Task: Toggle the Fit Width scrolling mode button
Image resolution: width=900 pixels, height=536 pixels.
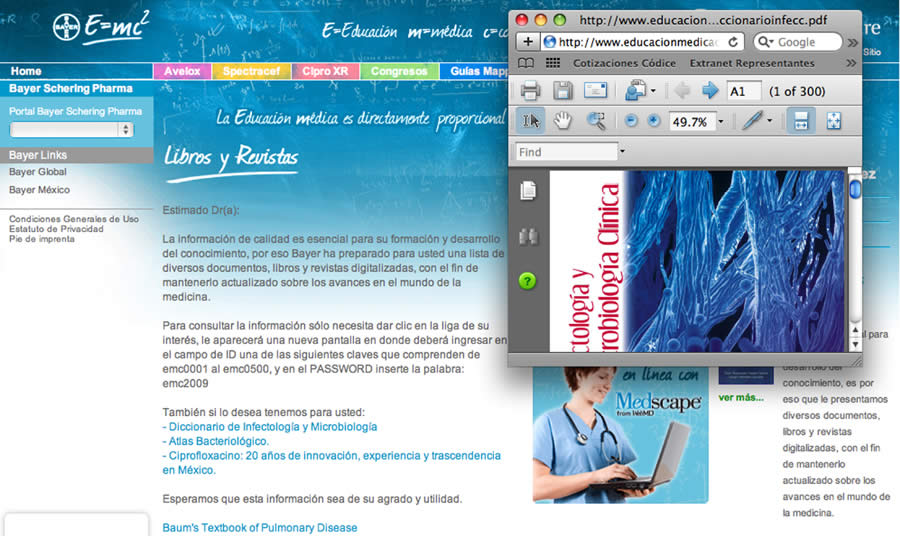Action: tap(801, 121)
